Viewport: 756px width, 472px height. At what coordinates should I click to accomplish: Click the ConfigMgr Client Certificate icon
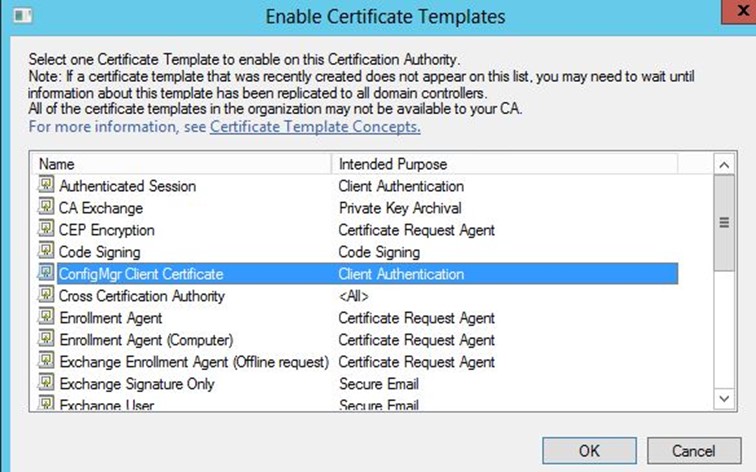coord(46,273)
